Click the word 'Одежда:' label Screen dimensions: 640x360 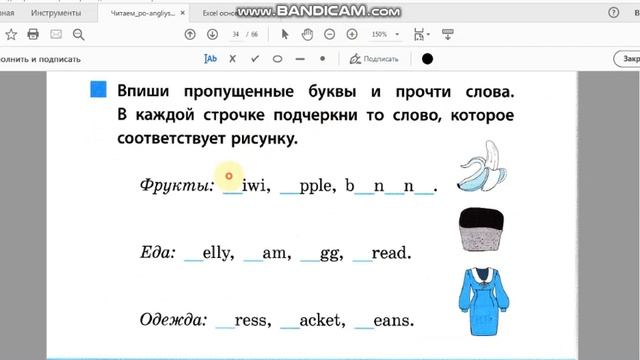(x=173, y=320)
